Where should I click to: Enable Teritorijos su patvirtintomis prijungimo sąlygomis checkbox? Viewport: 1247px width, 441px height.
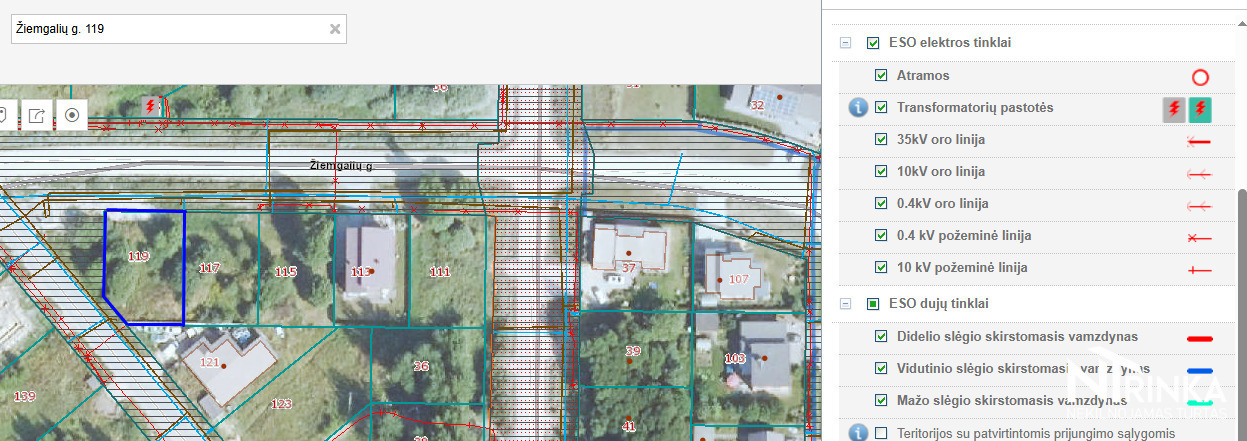pos(881,433)
